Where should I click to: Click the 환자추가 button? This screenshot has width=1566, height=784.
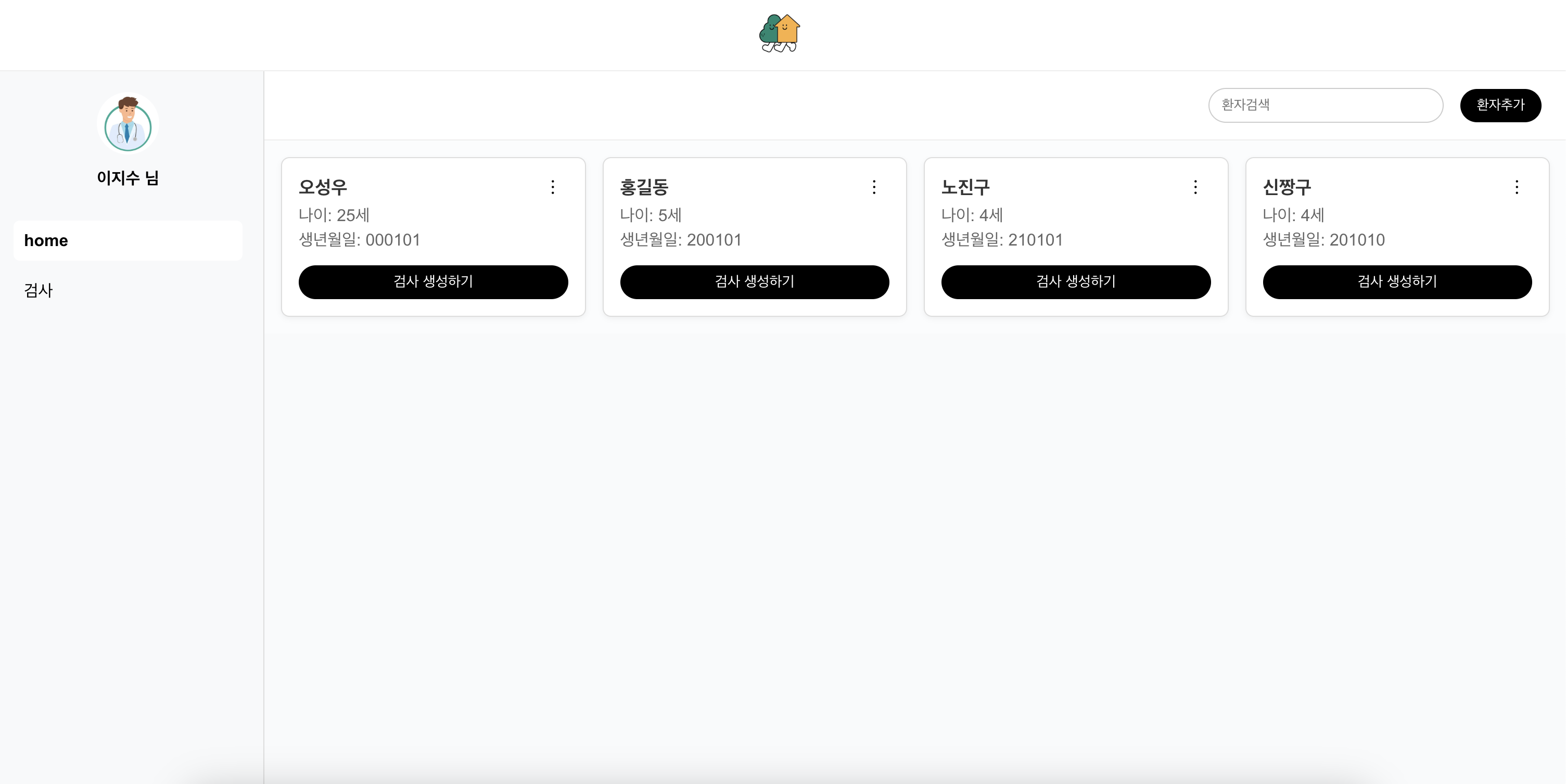(1500, 105)
